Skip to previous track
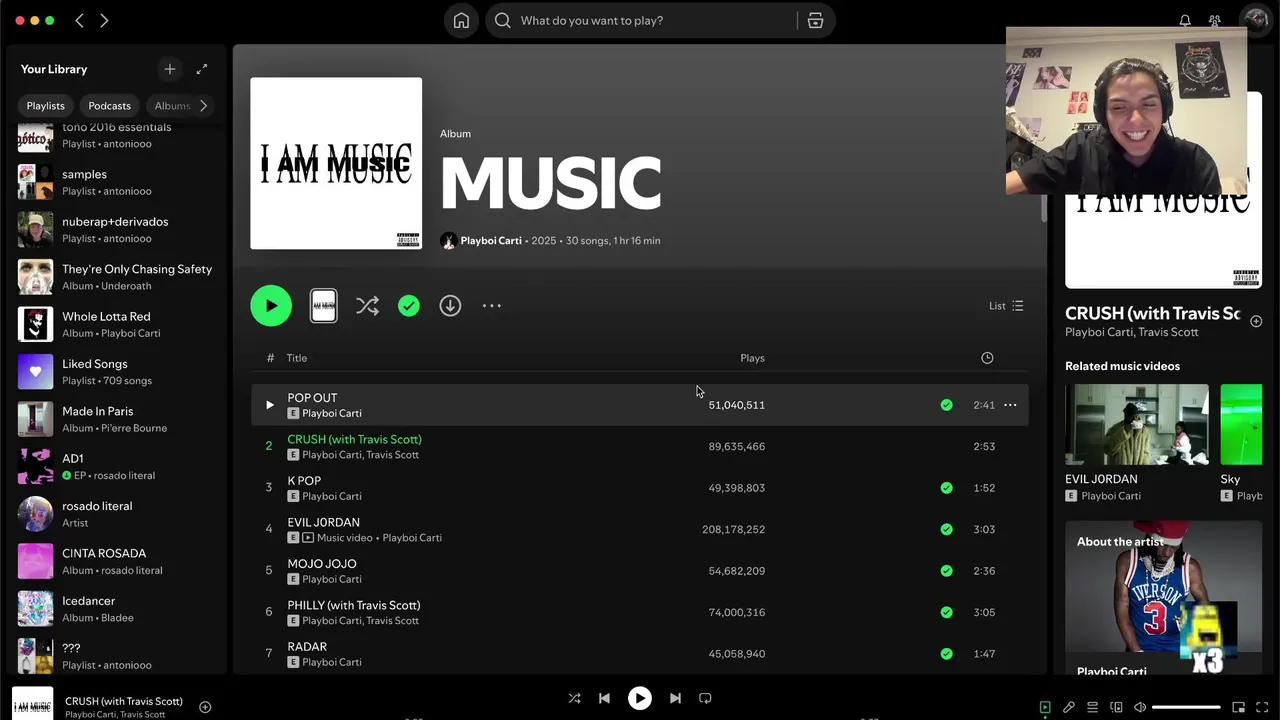Viewport: 1280px width, 720px height. coord(604,698)
